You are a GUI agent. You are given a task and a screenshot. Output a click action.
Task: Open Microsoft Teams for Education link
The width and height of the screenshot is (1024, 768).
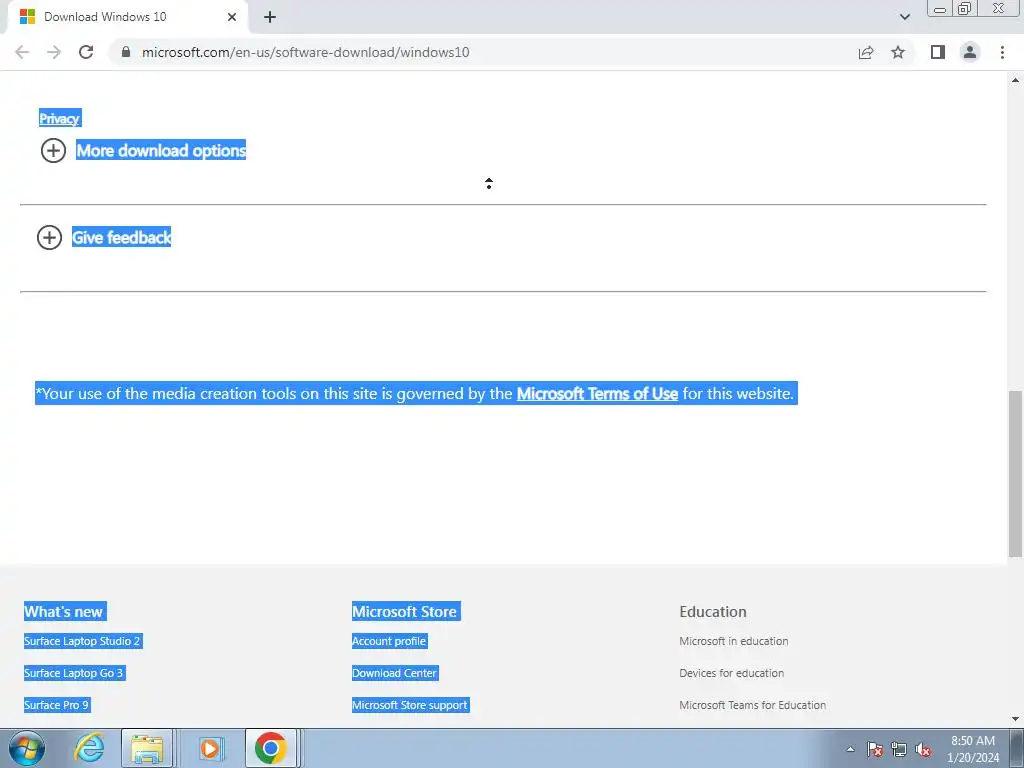[752, 705]
